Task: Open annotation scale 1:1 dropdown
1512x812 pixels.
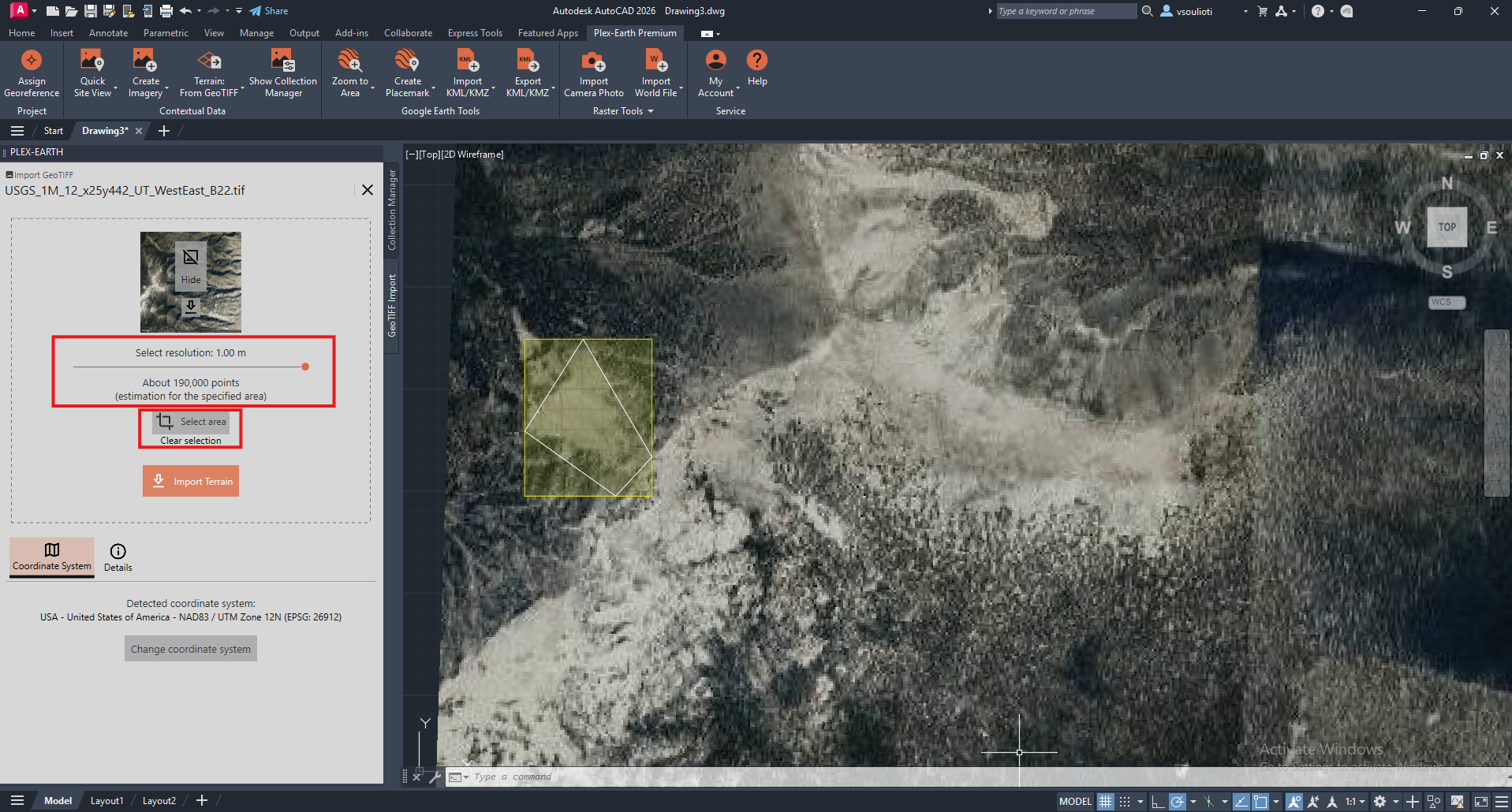Action: (x=1355, y=801)
